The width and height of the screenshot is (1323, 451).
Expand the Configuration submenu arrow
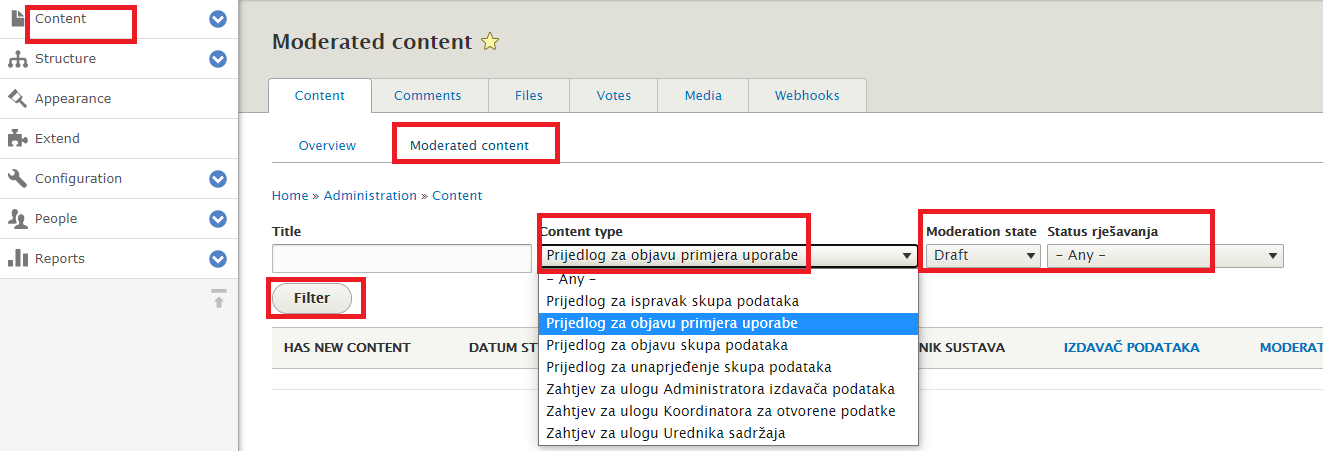[218, 179]
